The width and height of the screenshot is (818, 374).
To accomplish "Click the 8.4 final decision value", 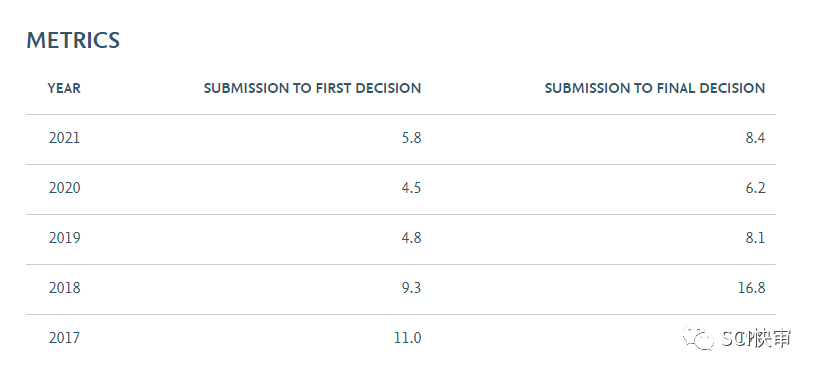I will point(755,138).
